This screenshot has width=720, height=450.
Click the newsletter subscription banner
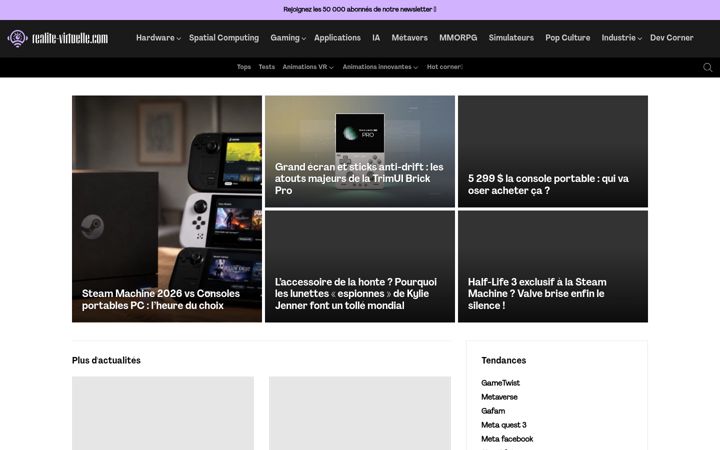(x=360, y=9)
